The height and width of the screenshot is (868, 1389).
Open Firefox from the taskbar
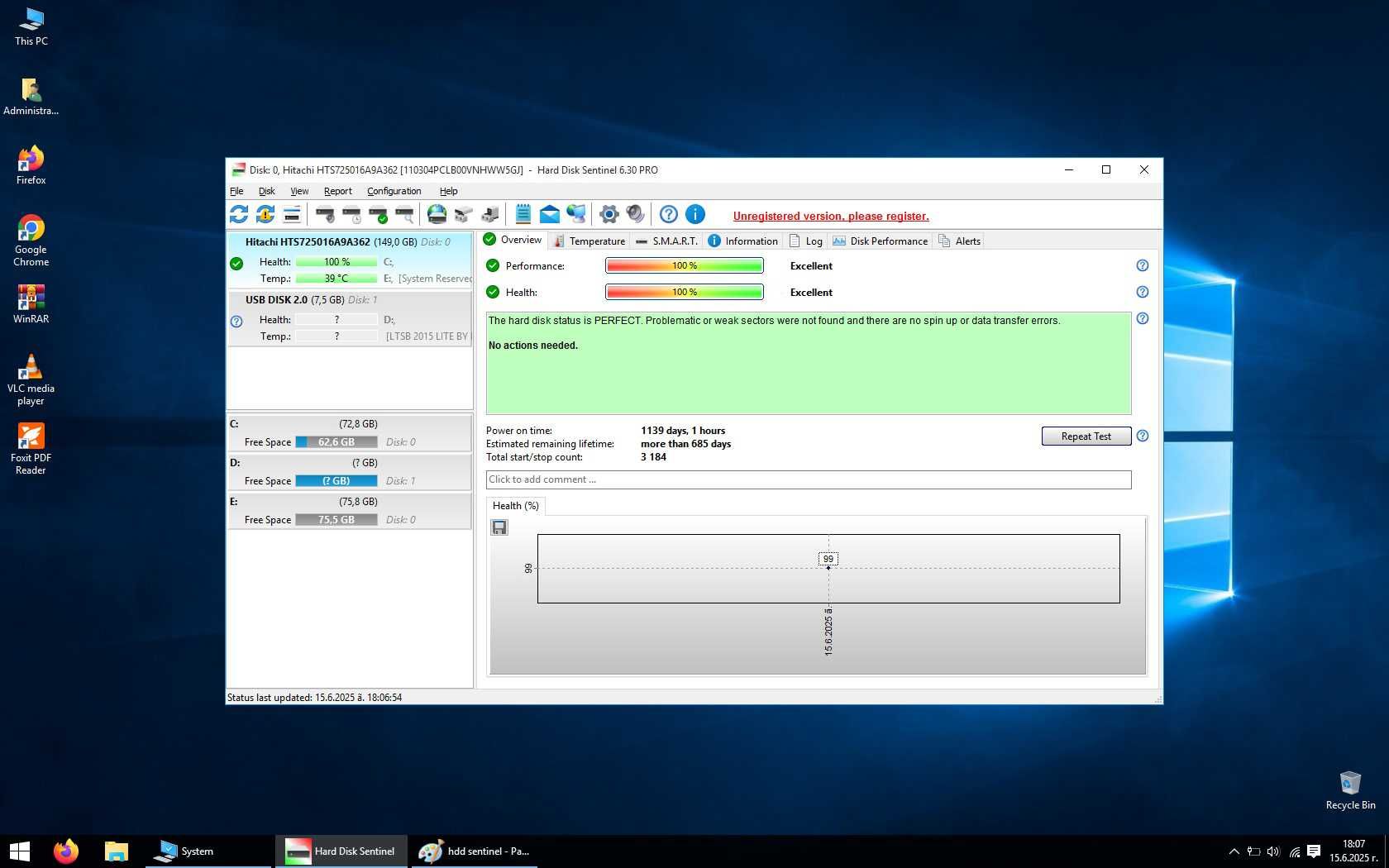(x=66, y=851)
